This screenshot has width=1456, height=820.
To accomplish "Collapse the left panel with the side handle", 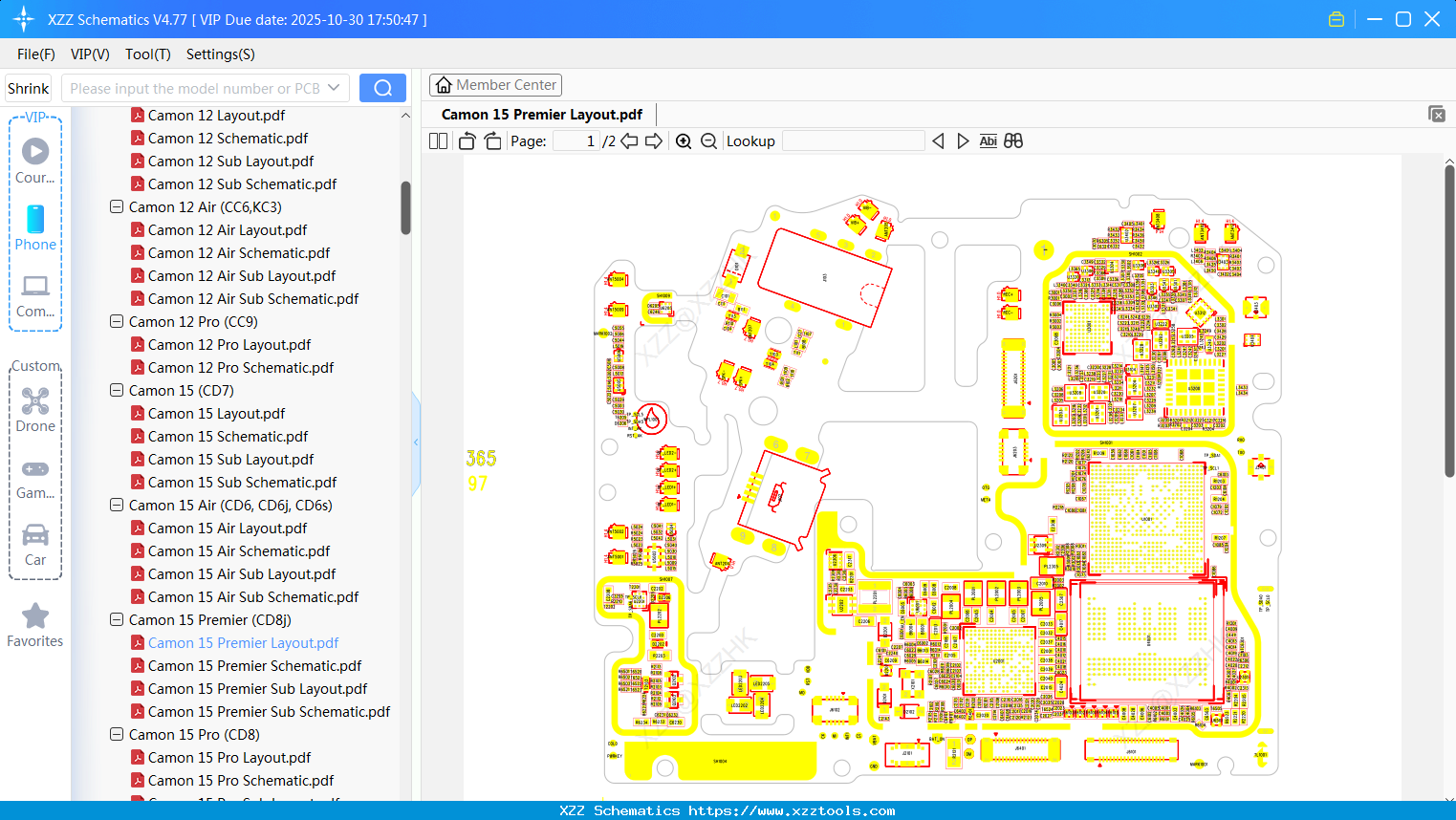I will click(416, 442).
